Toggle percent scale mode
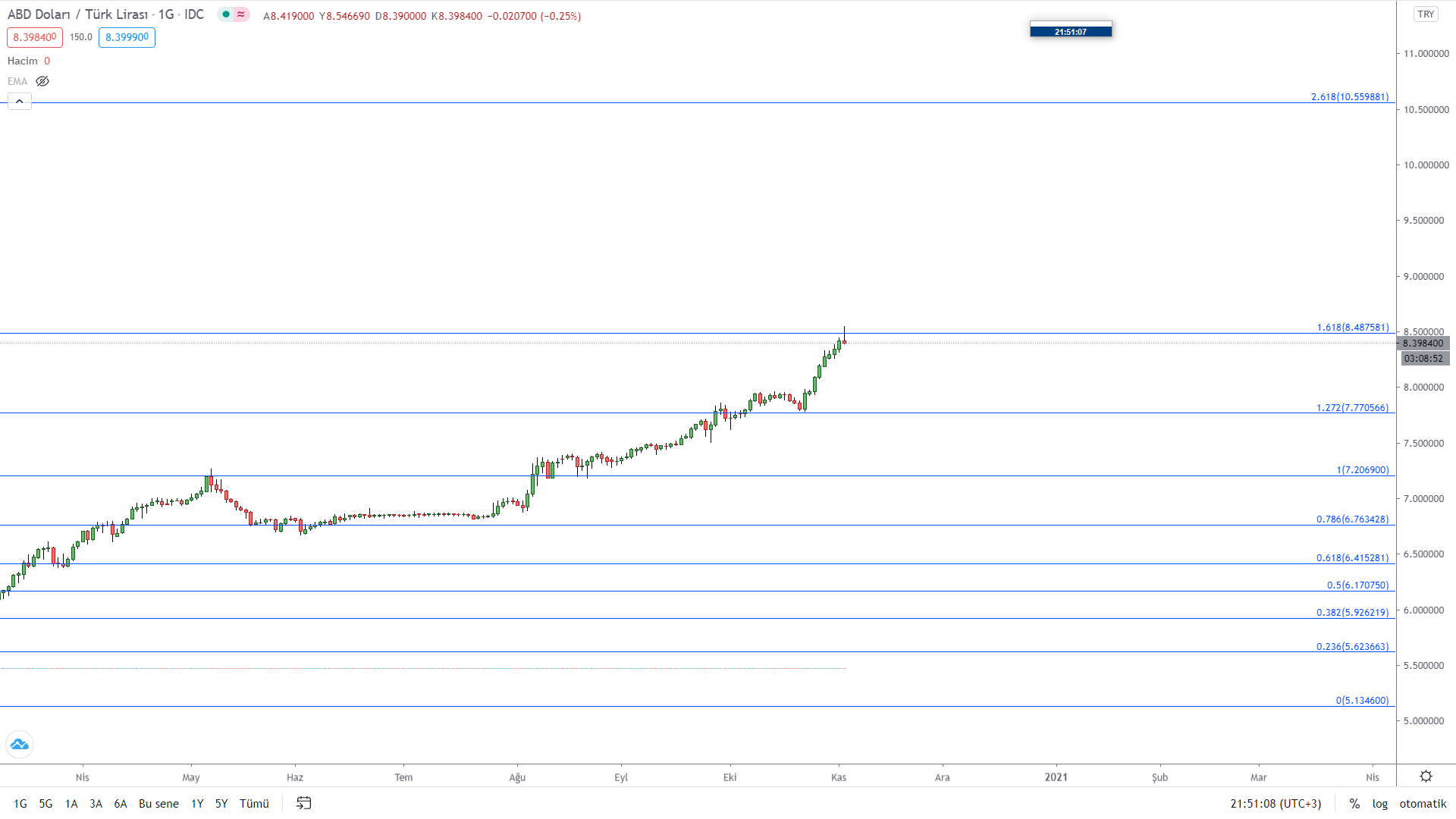Image resolution: width=1456 pixels, height=819 pixels. tap(1354, 804)
